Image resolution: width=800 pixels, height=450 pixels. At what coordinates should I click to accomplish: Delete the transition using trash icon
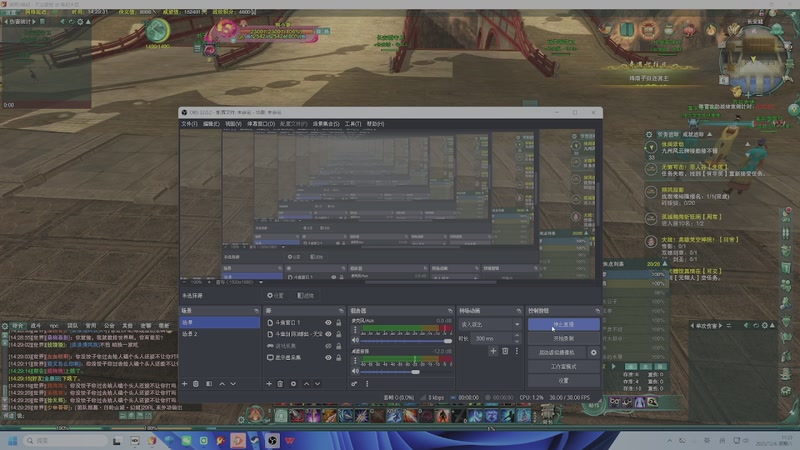(x=505, y=351)
